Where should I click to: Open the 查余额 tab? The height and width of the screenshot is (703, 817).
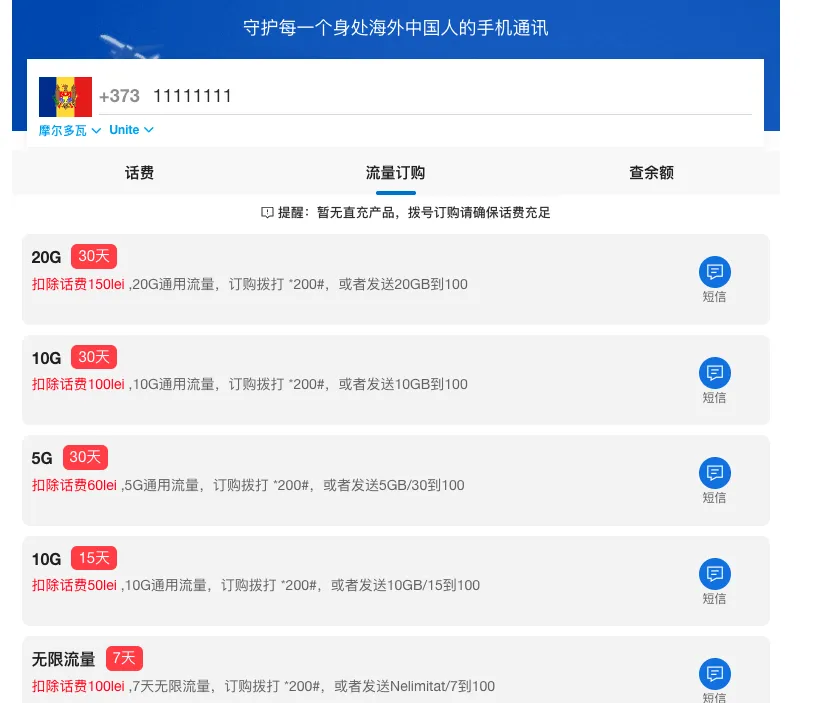click(x=651, y=172)
